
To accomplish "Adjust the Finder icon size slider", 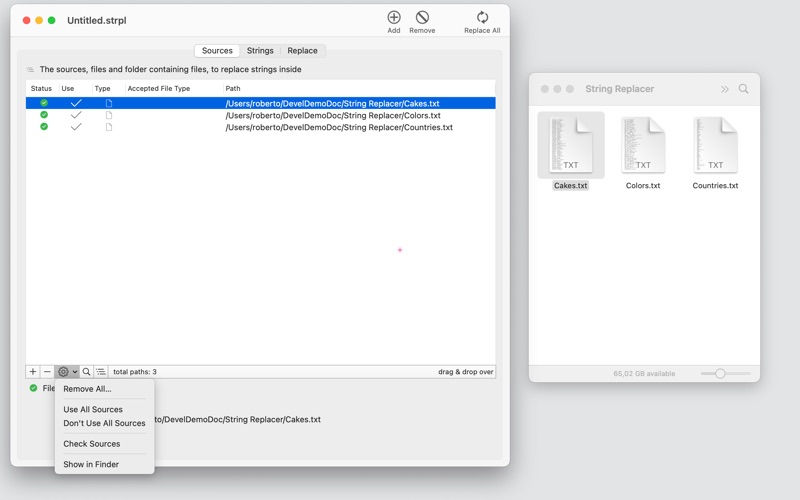I will 720,373.
